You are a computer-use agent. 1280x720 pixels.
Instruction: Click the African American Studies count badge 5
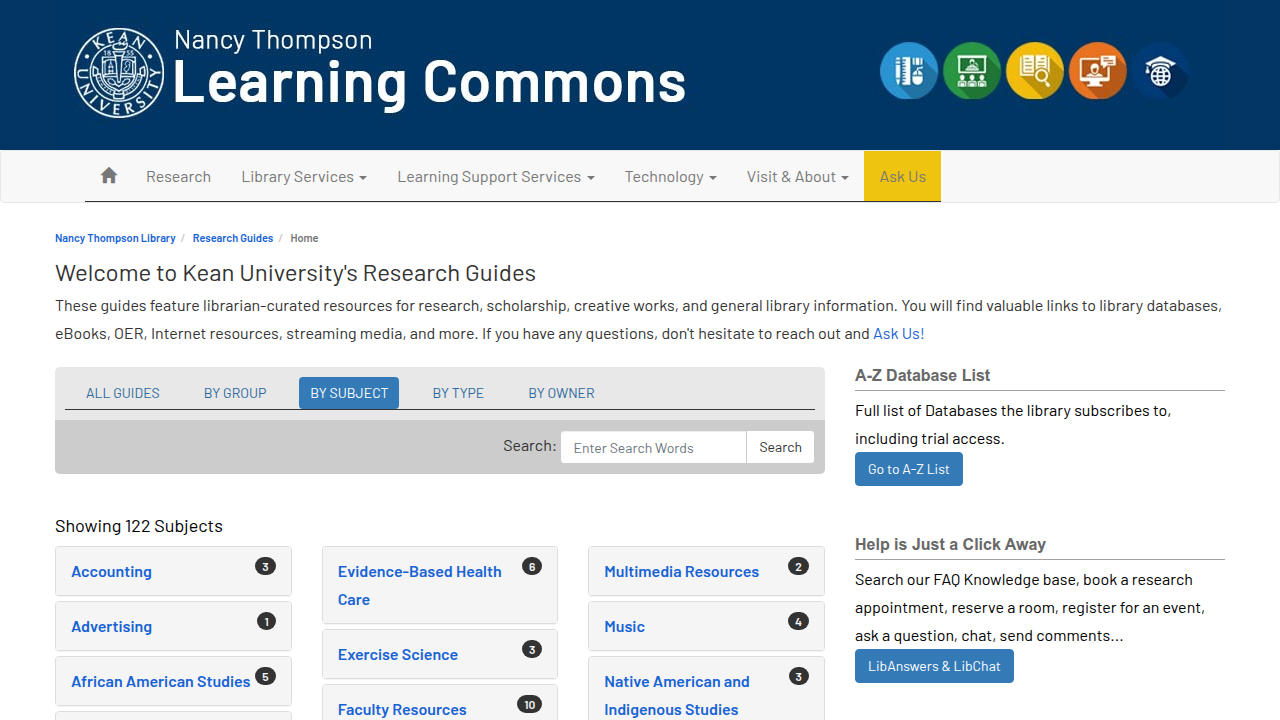pyautogui.click(x=265, y=677)
